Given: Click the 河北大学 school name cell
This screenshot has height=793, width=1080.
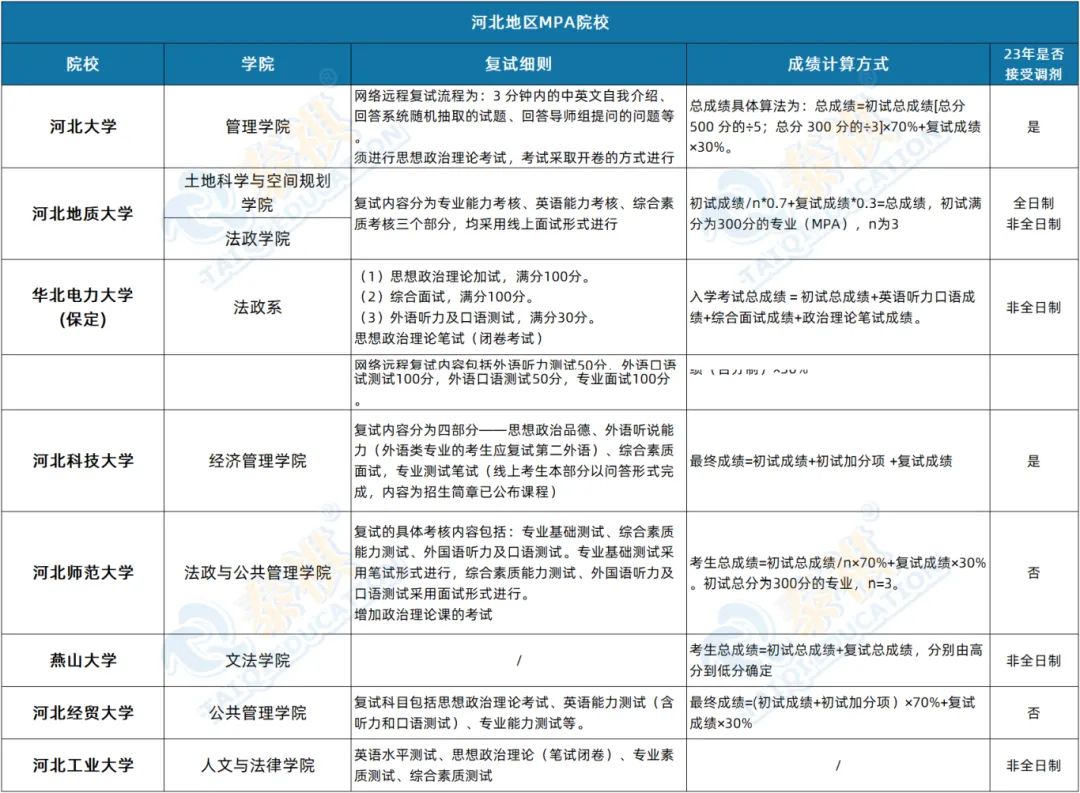Looking at the screenshot, I should [83, 126].
